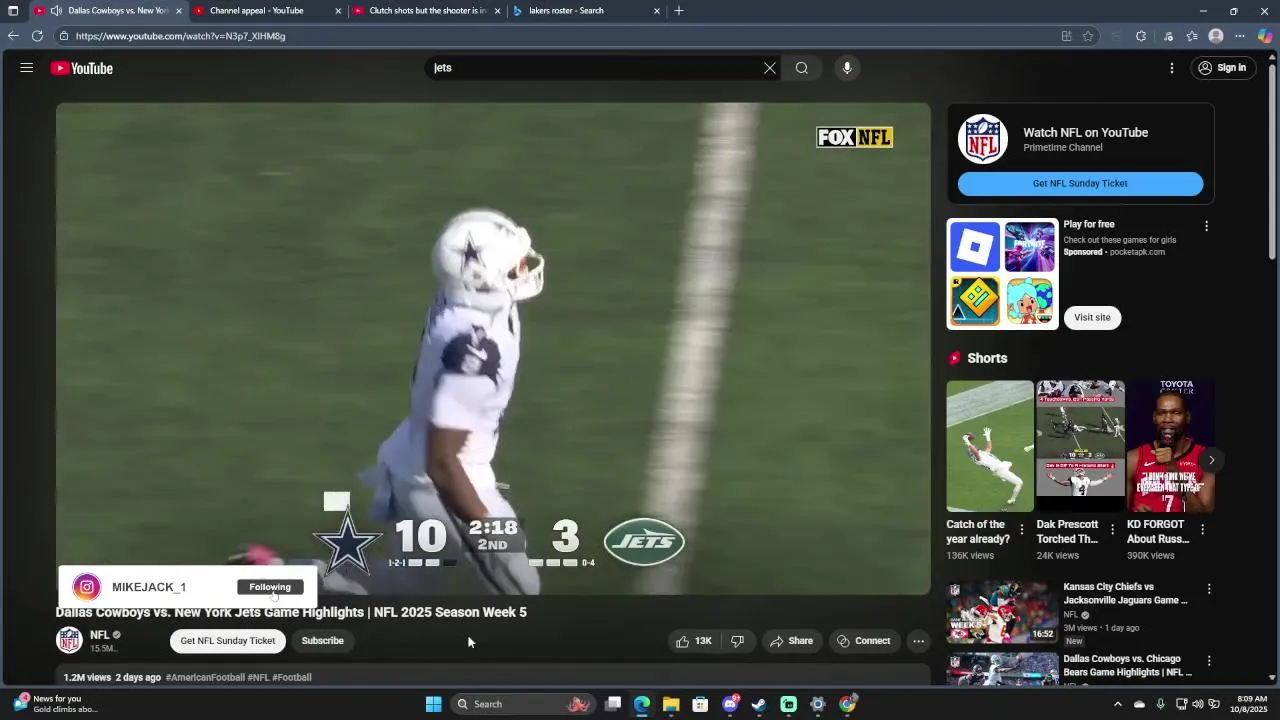1280x720 pixels.
Task: Open options for Dak Prescott short
Action: 1112,530
